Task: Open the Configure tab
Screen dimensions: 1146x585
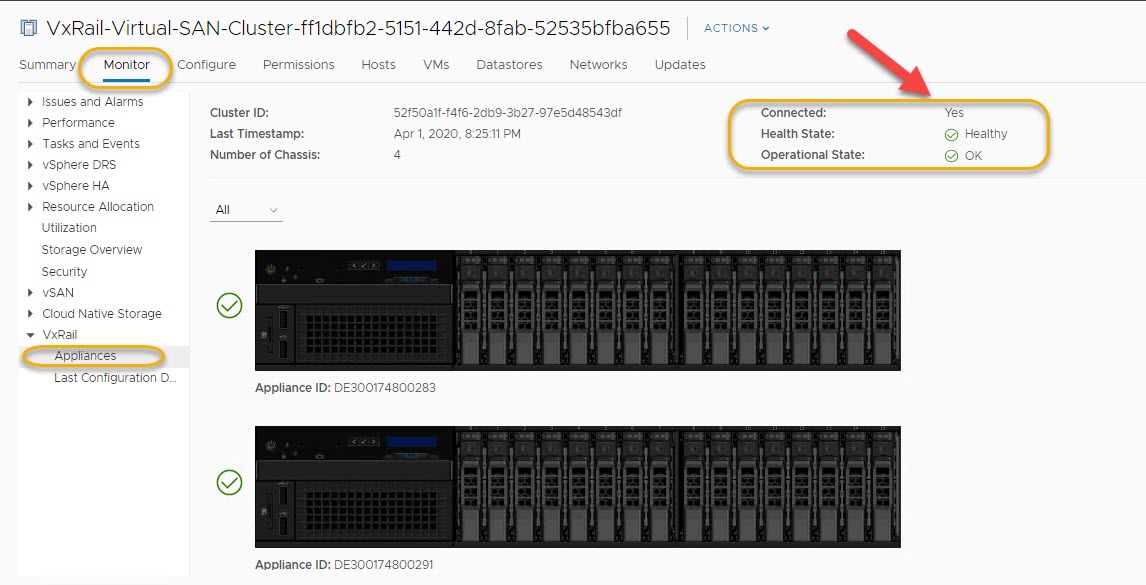Action: point(206,64)
